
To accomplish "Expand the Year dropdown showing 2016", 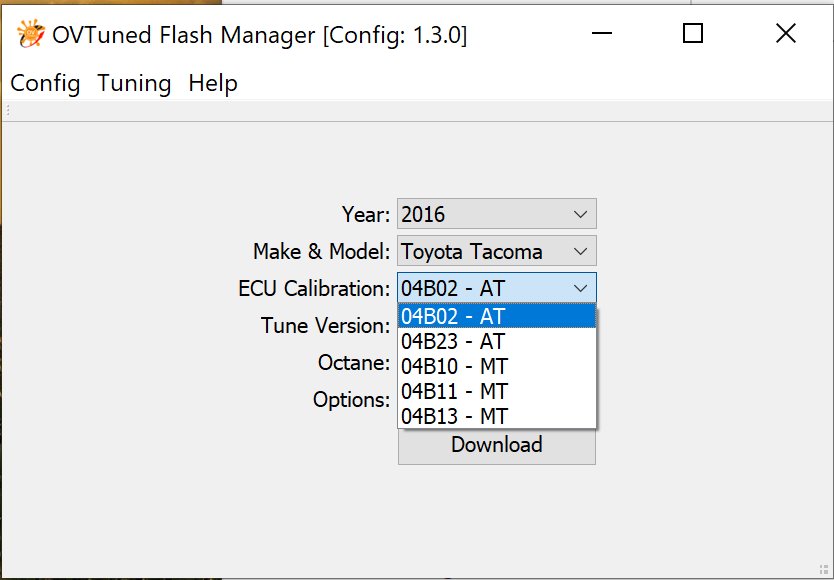I will [497, 214].
